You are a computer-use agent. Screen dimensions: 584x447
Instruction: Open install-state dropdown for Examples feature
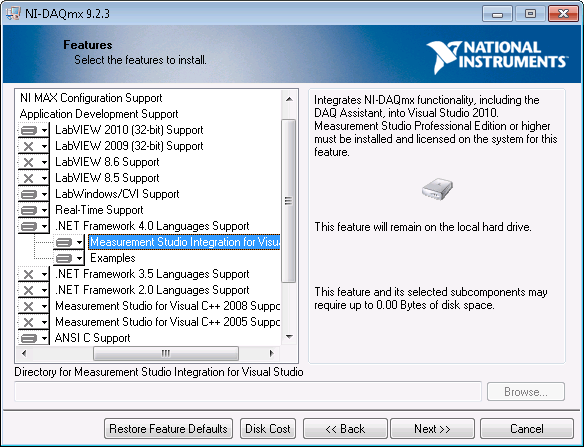(69, 259)
